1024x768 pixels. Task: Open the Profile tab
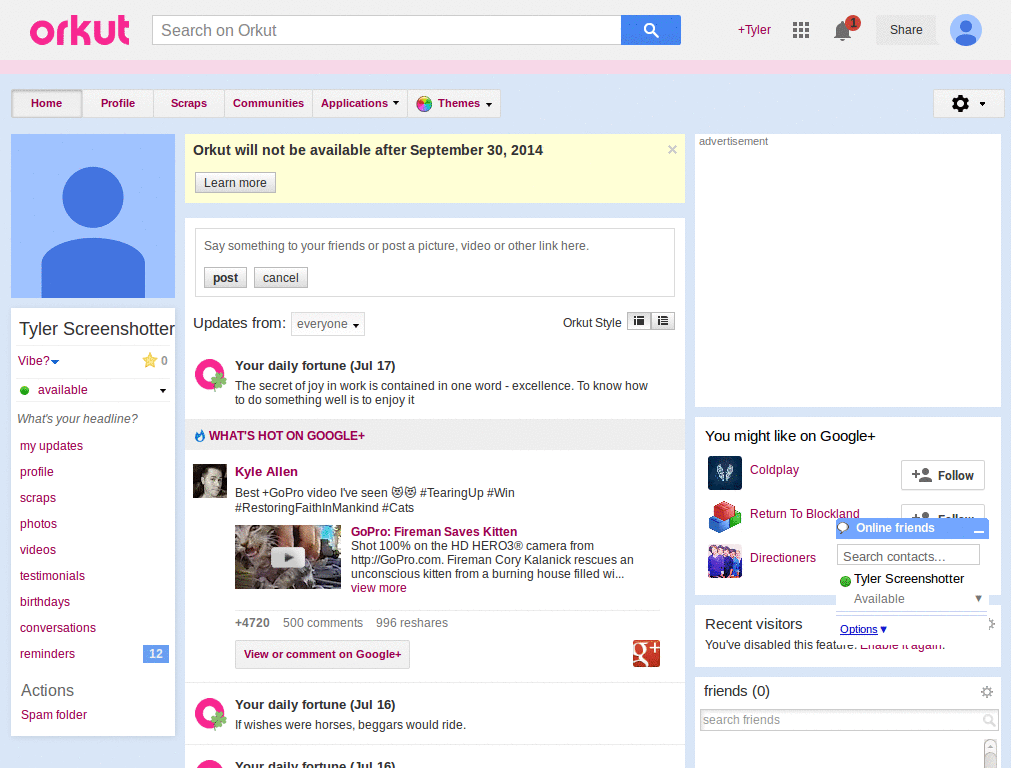click(118, 103)
